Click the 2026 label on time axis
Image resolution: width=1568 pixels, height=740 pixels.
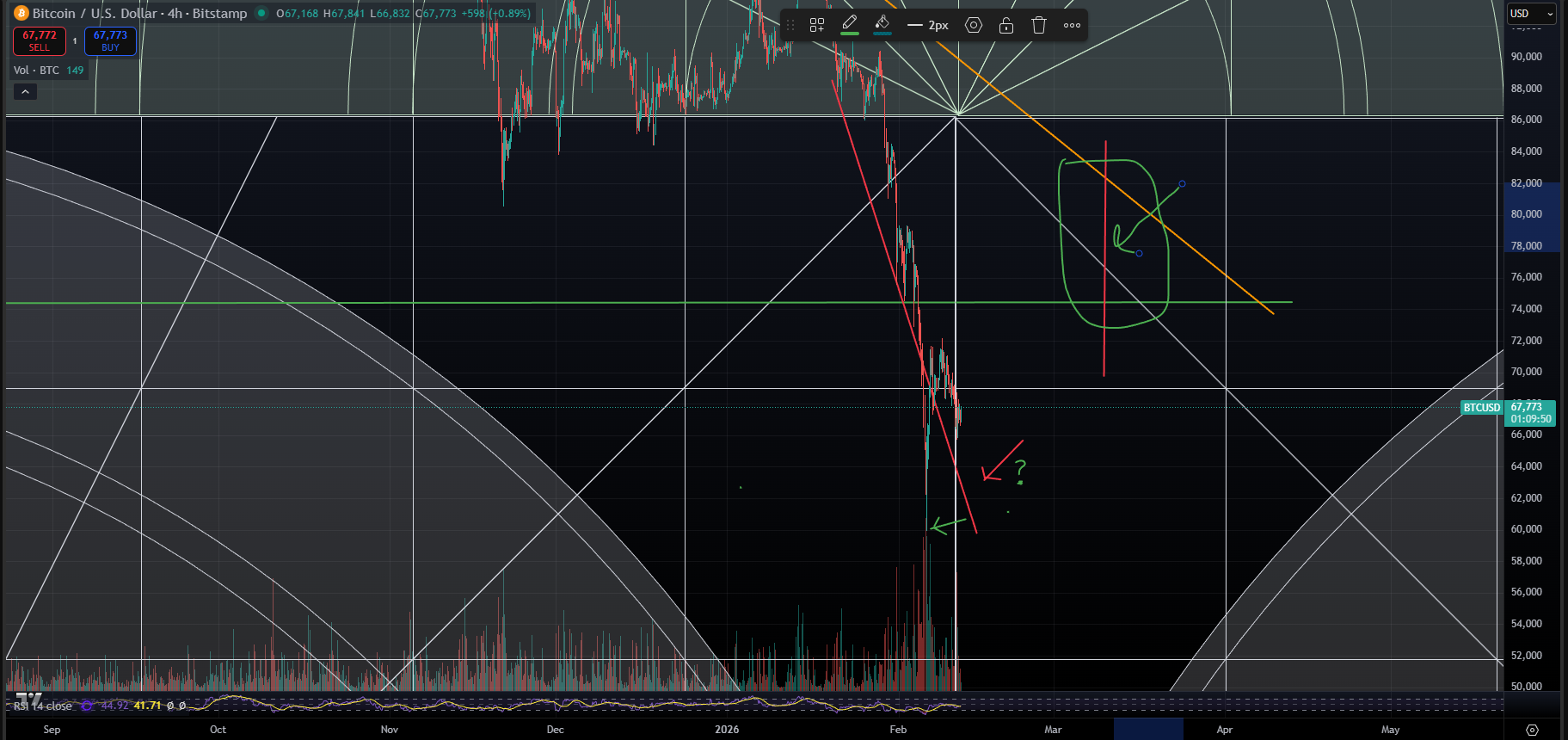727,729
